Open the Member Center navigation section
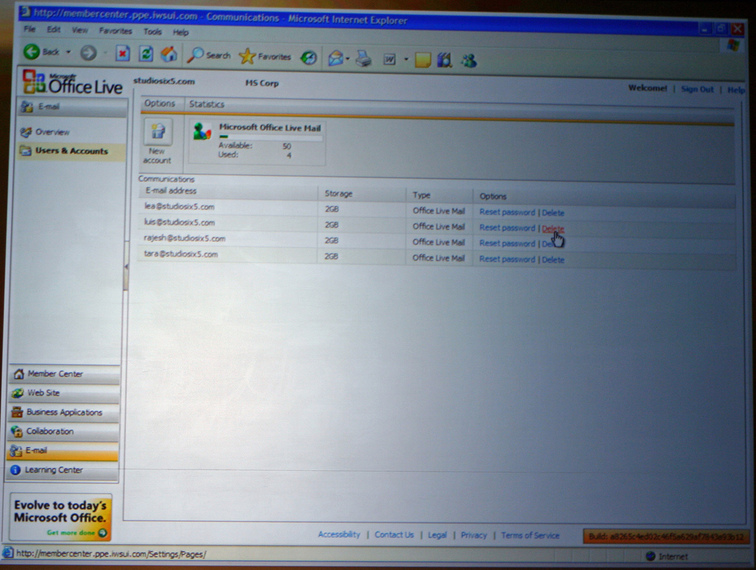This screenshot has width=756, height=570. [55, 374]
